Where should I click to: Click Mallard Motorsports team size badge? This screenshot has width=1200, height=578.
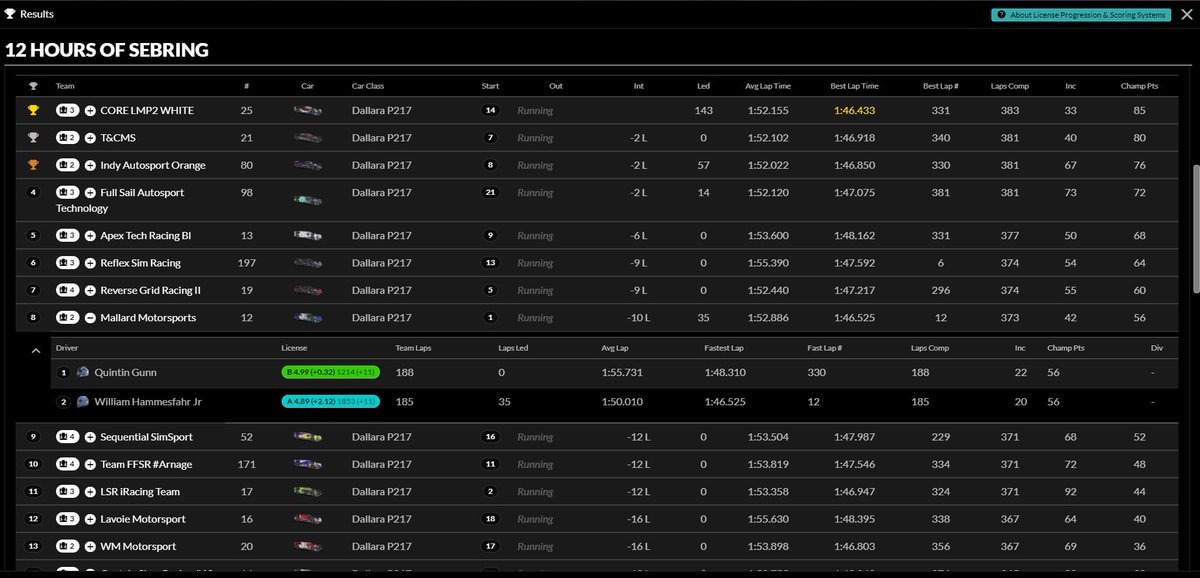click(x=67, y=318)
